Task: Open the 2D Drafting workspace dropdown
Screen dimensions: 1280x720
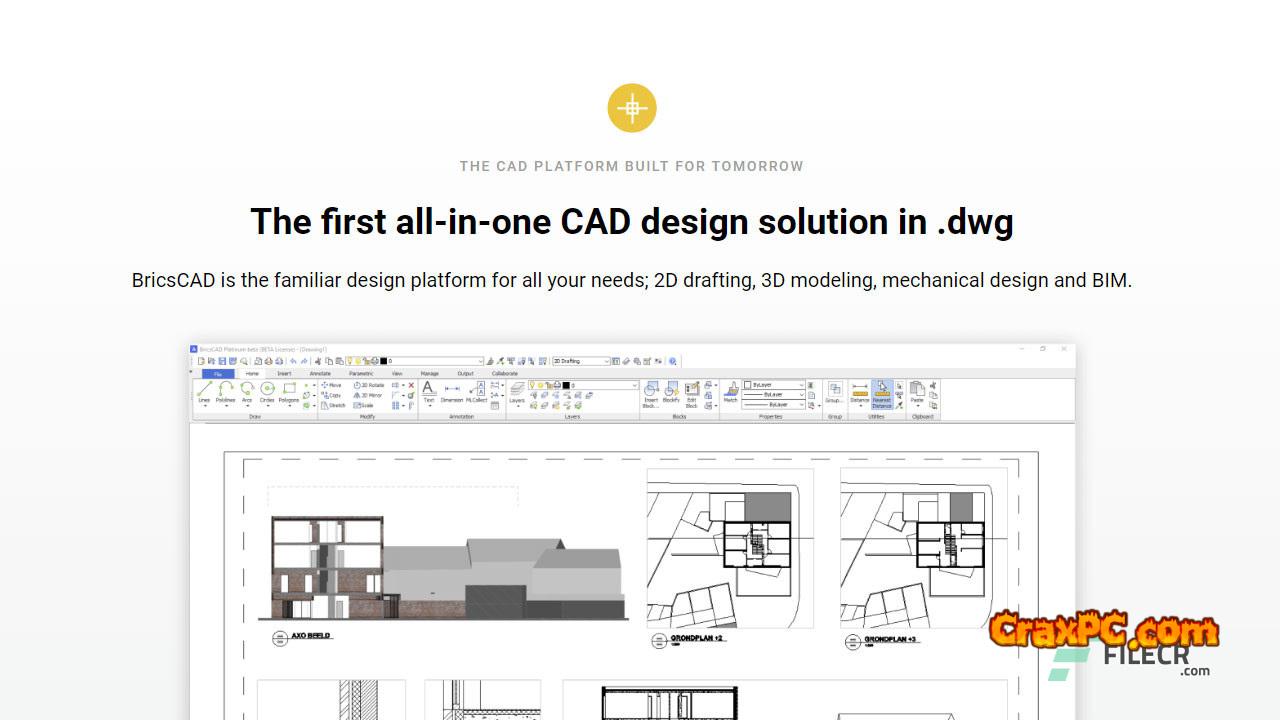Action: (581, 361)
